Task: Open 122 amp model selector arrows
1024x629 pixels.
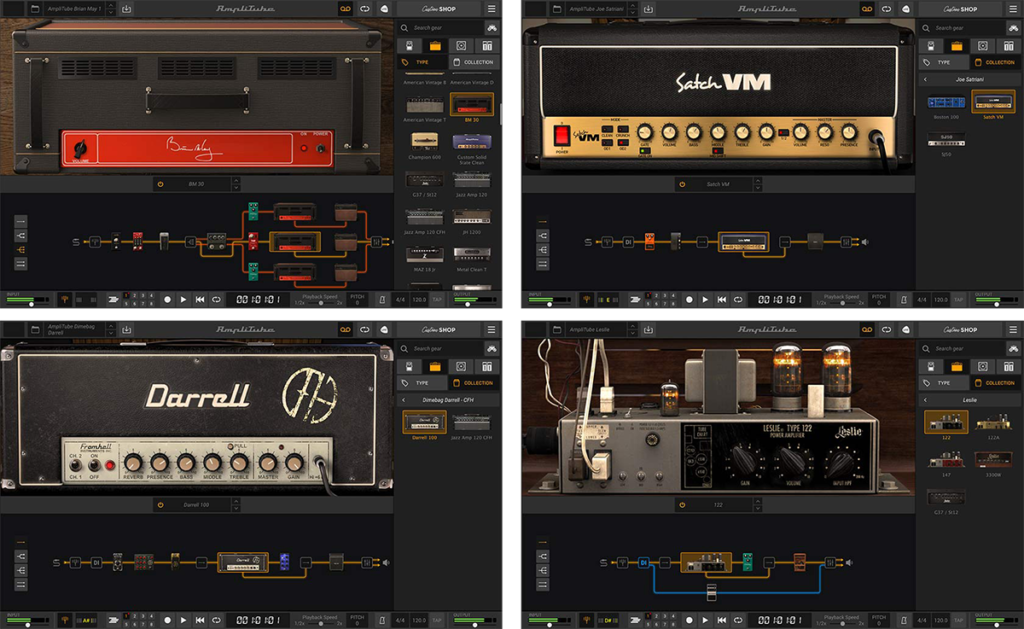Action: click(x=758, y=505)
